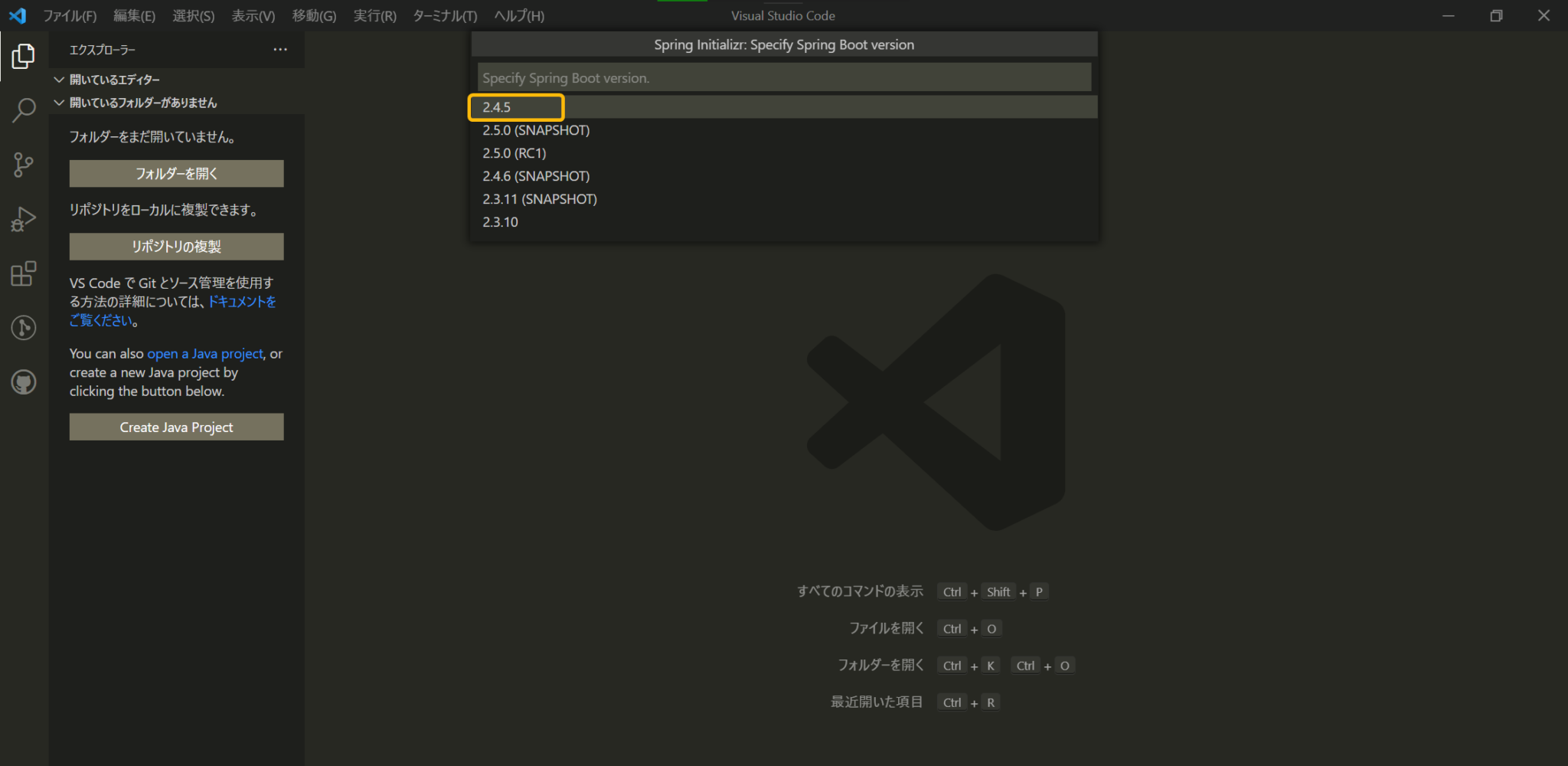Click the Explorer more actions ellipsis

[x=279, y=49]
